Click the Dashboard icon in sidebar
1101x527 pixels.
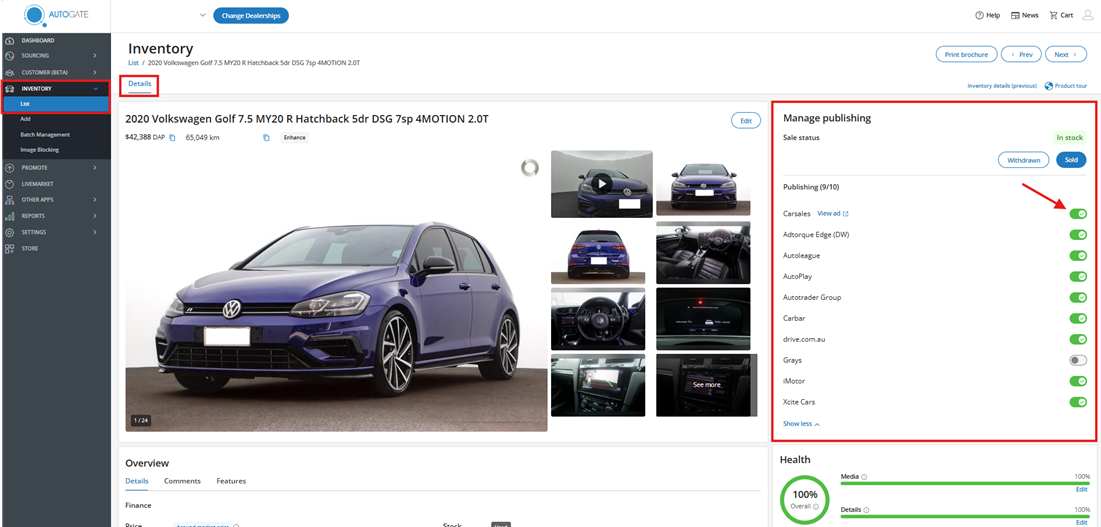click(x=9, y=40)
